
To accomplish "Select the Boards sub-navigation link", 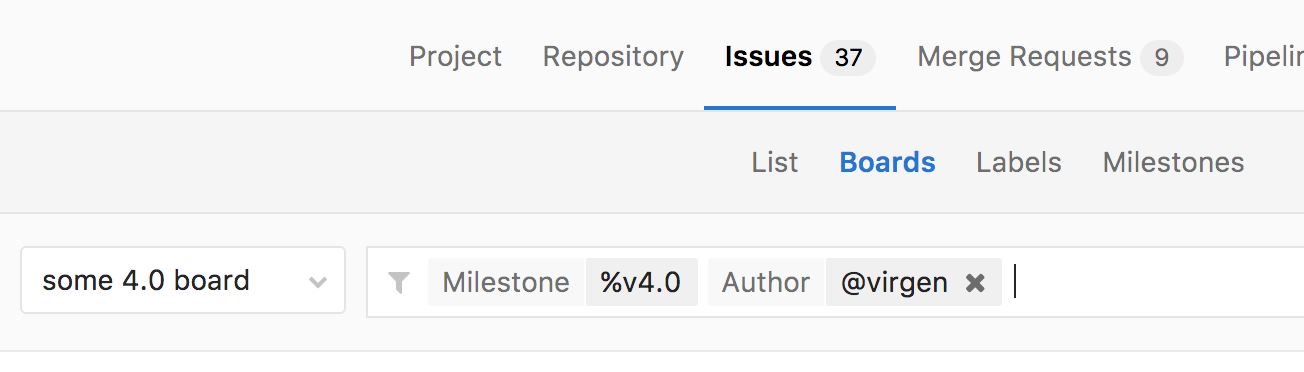I will coord(887,162).
